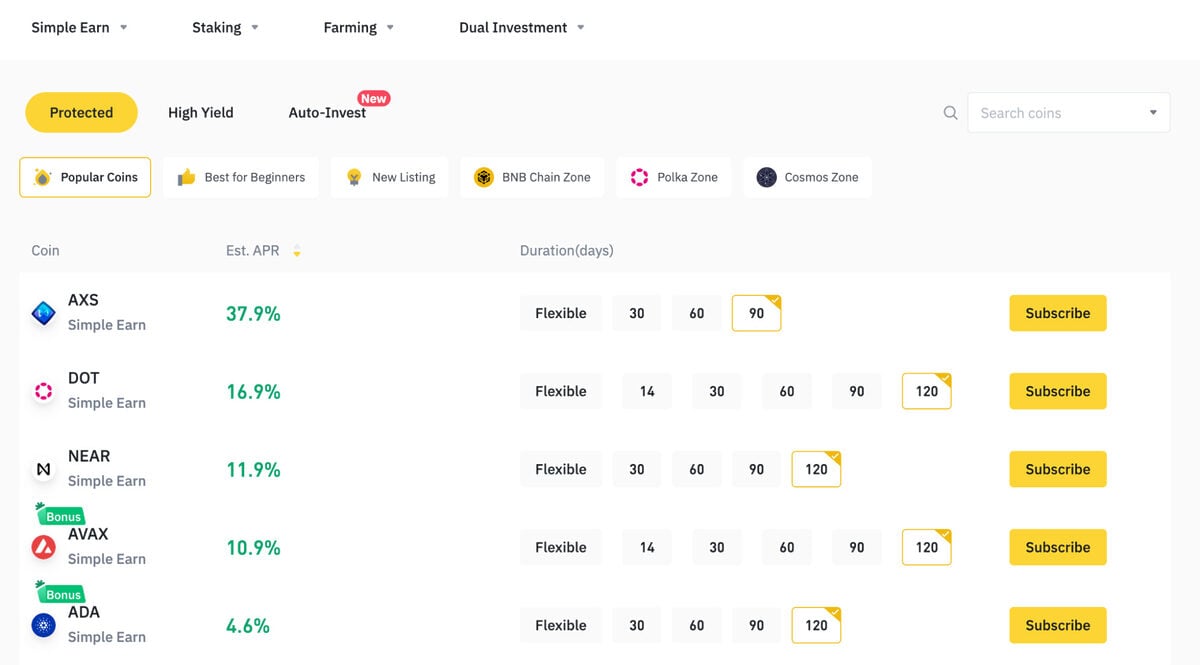Screen dimensions: 1200x665
Task: Show New Listing coins
Action: [390, 177]
